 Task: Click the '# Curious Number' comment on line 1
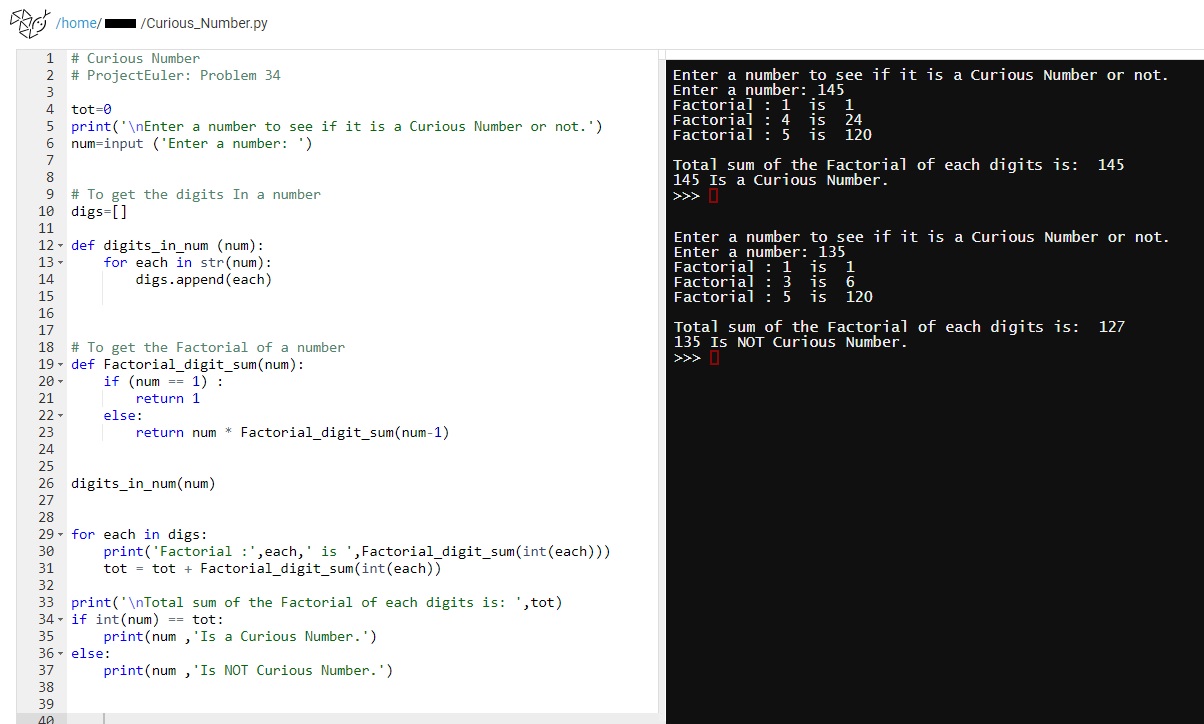pyautogui.click(x=135, y=58)
